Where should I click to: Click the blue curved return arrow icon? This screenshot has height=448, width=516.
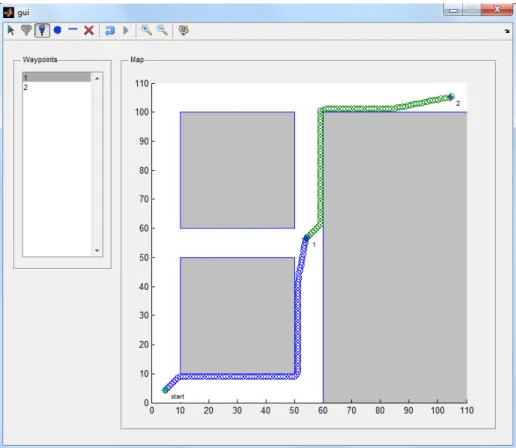coord(110,31)
